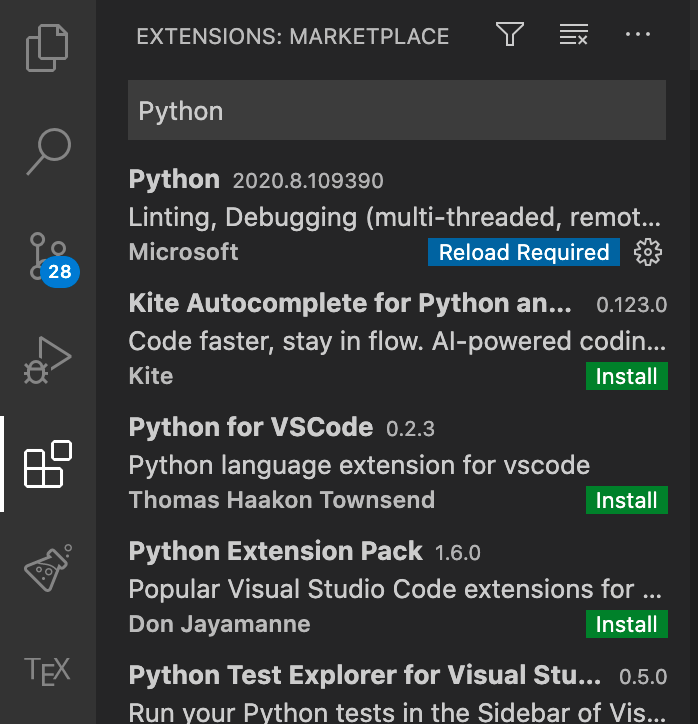Open the Run and Debug view
The image size is (698, 724).
pos(48,360)
